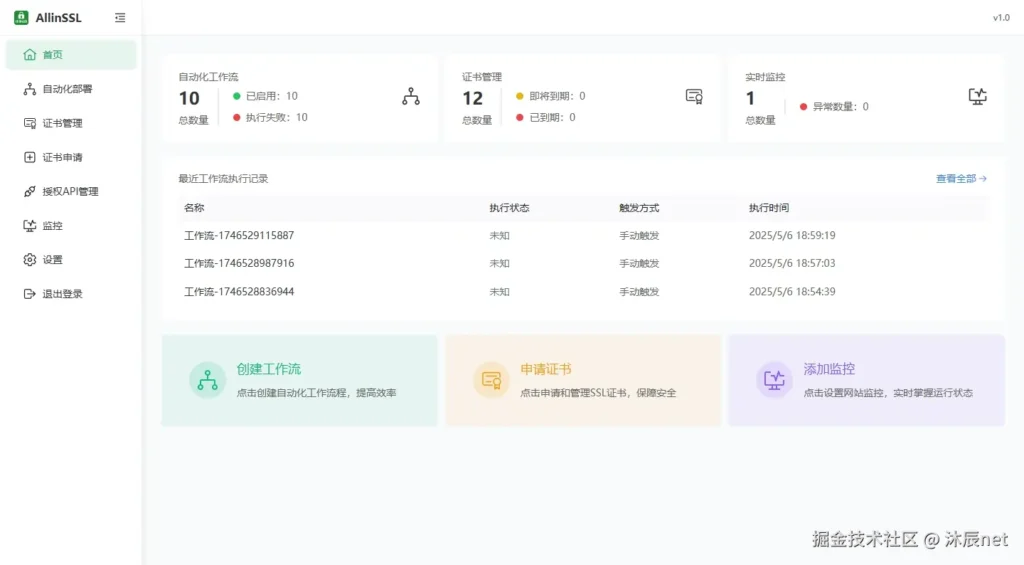Open the 申请证书 quick action card
The height and width of the screenshot is (565, 1024).
(x=583, y=380)
